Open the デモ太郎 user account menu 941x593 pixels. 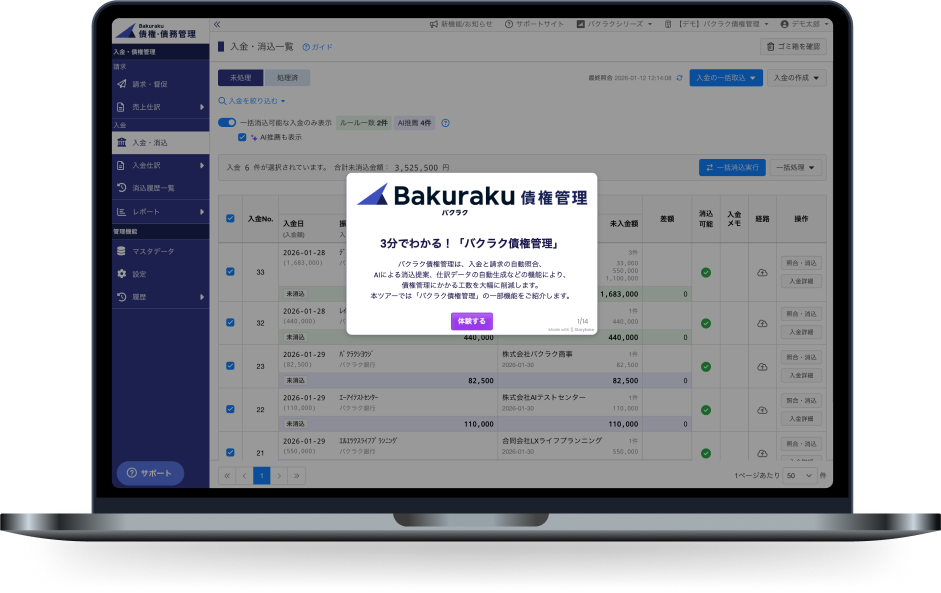[x=805, y=24]
